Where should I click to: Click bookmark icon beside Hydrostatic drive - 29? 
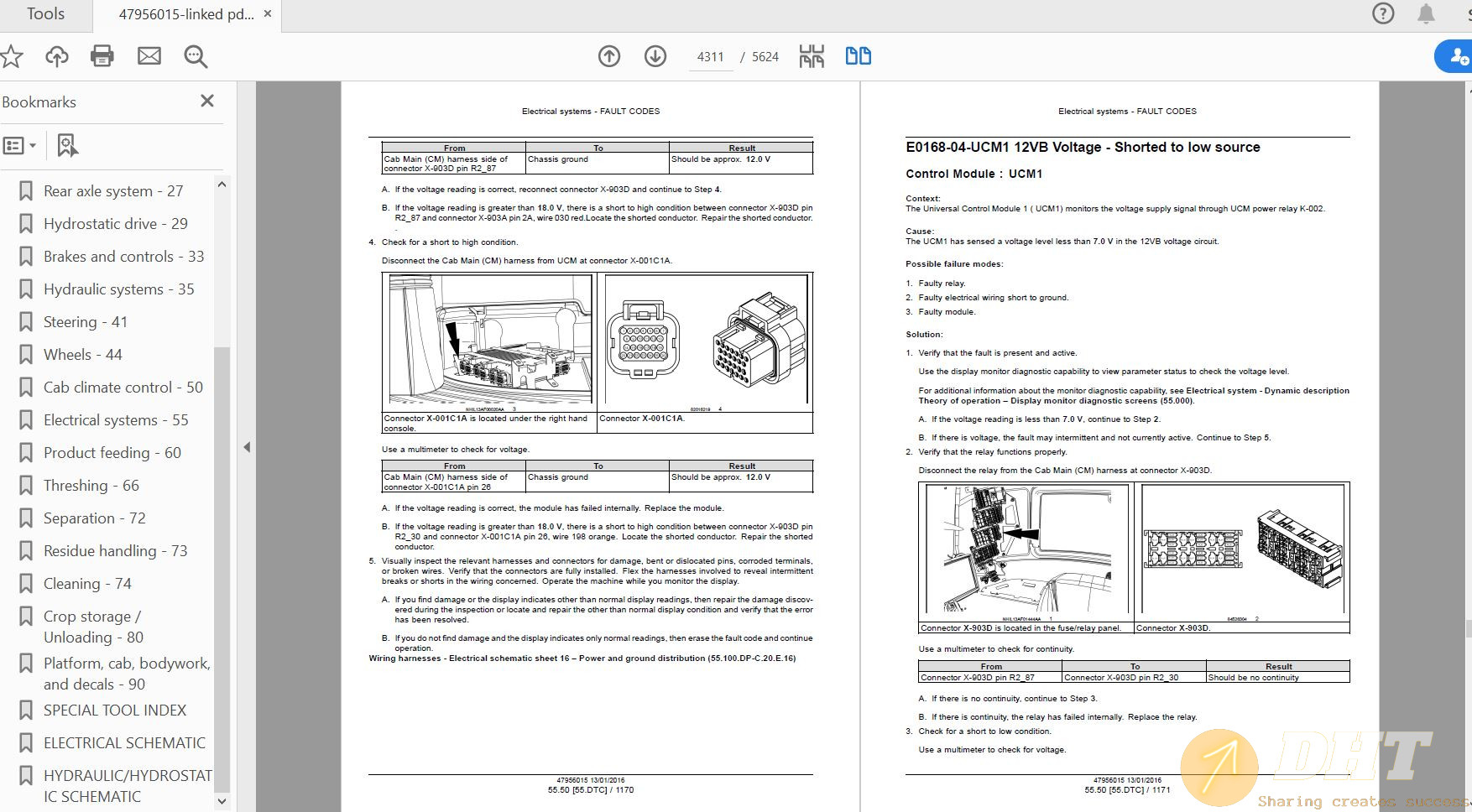tap(26, 224)
